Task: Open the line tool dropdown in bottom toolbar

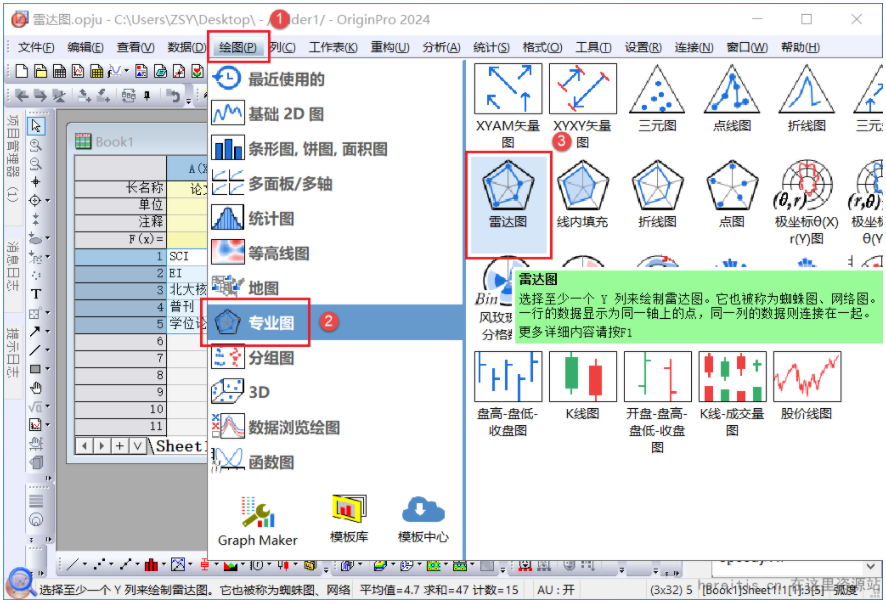Action: coord(85,564)
